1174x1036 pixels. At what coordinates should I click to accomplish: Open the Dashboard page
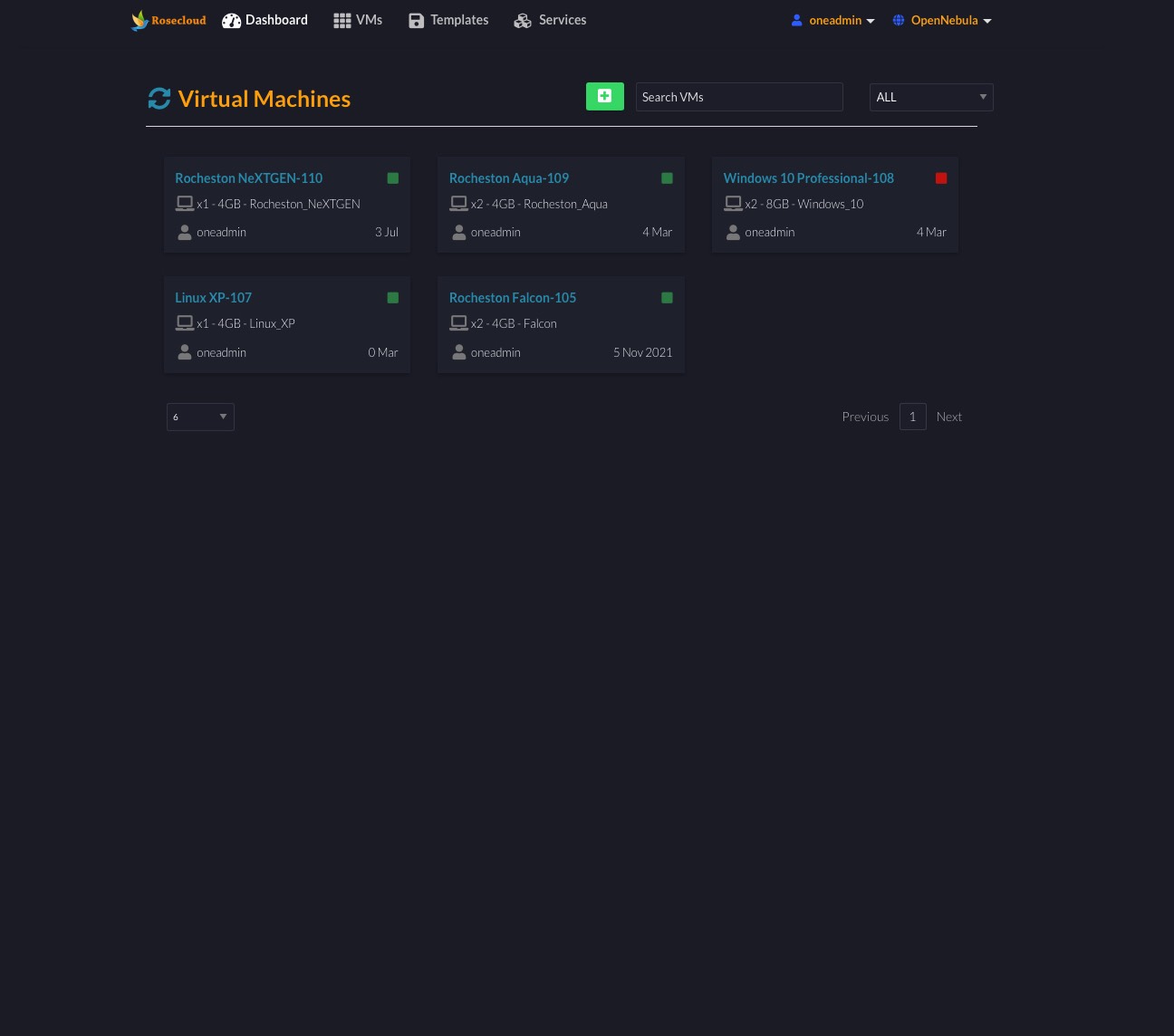(x=265, y=20)
